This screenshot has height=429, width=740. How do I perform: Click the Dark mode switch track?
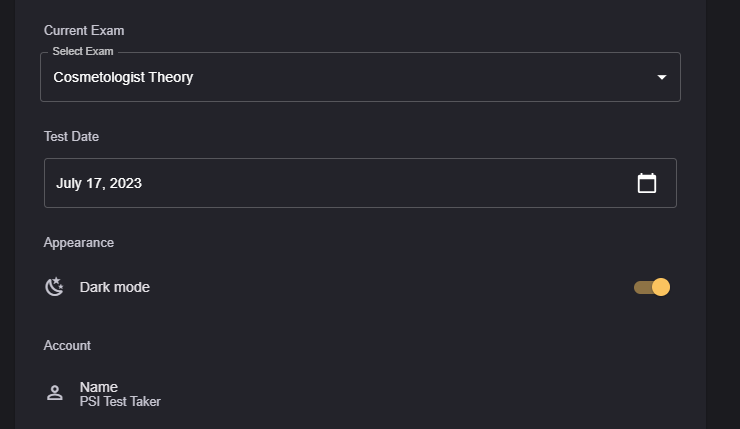641,288
